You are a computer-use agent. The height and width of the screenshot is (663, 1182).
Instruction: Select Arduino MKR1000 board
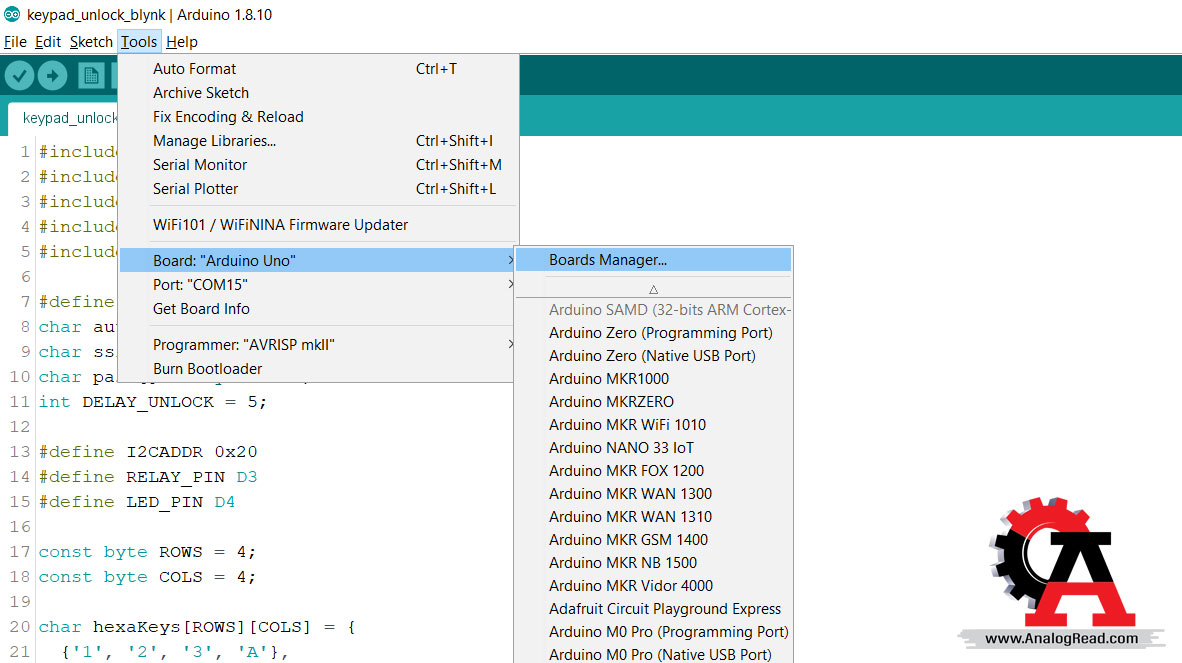click(x=654, y=379)
